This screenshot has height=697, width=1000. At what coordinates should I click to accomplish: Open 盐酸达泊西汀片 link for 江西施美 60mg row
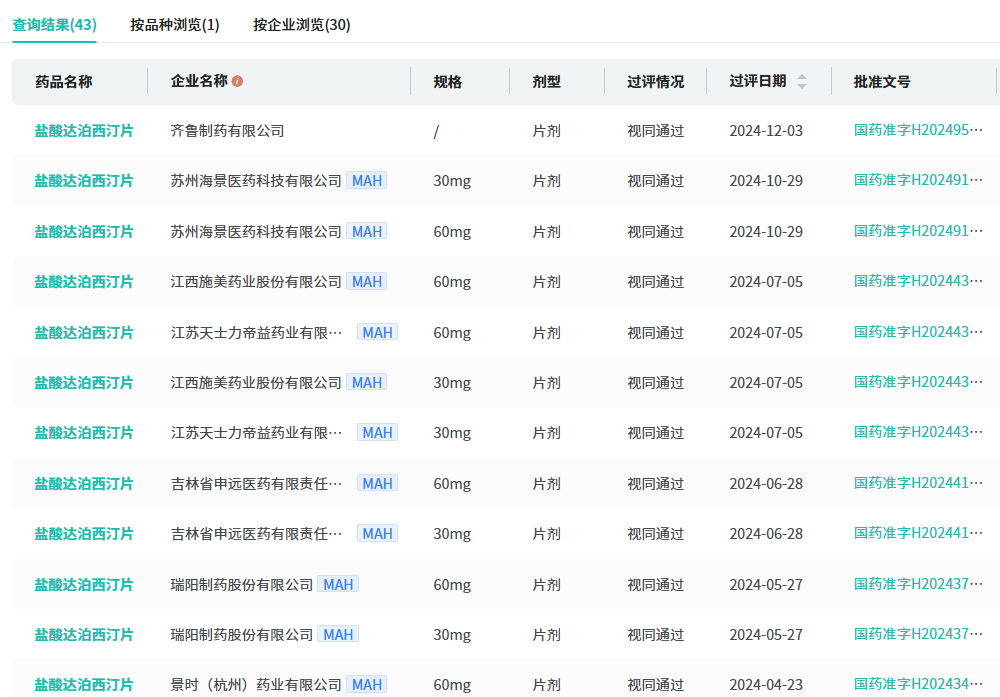84,282
